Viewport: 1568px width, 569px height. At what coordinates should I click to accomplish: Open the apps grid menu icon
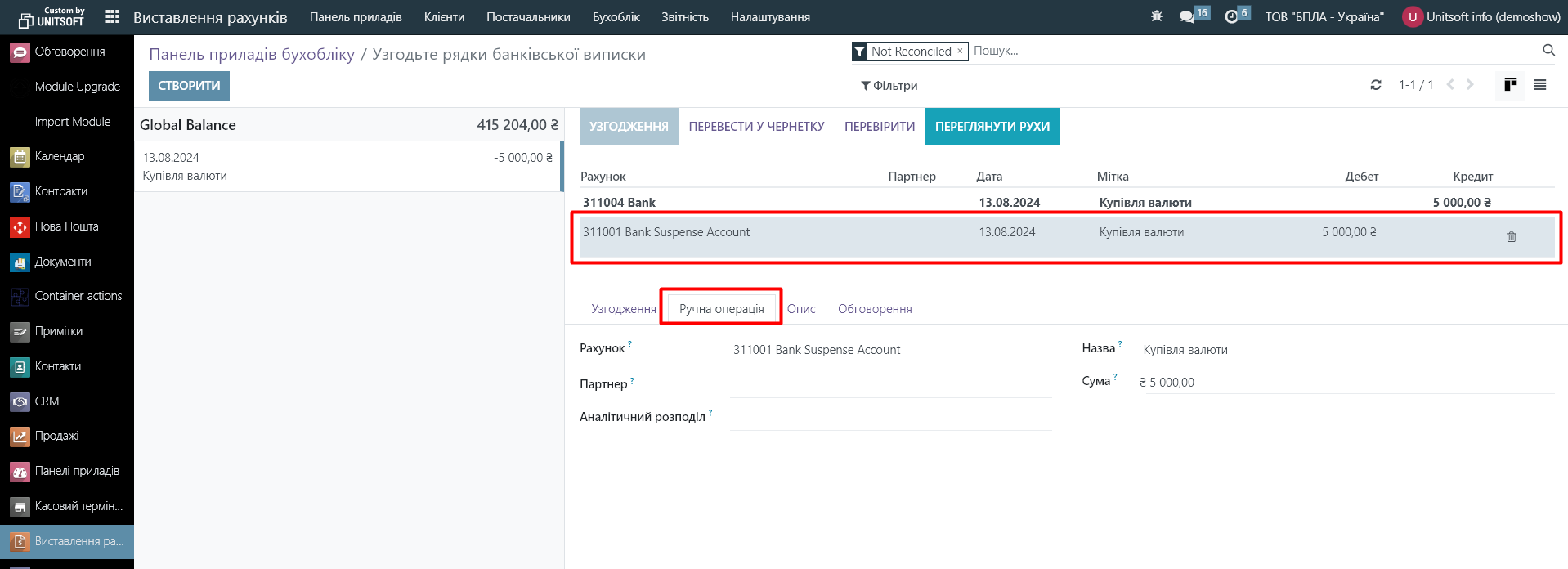click(113, 16)
